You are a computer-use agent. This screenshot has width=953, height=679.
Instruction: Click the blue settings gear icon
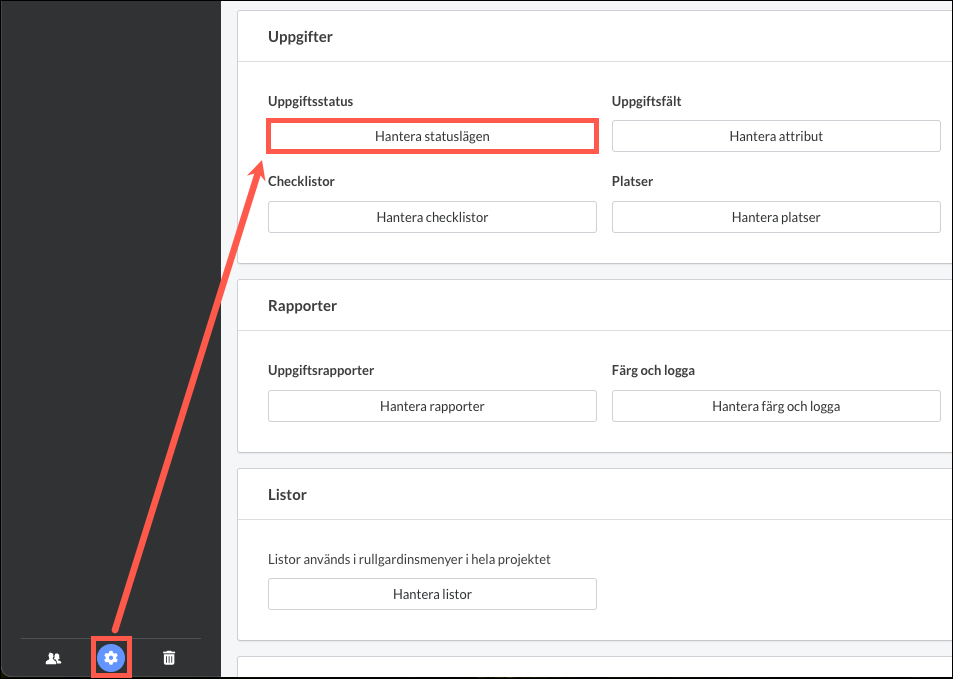pyautogui.click(x=111, y=657)
